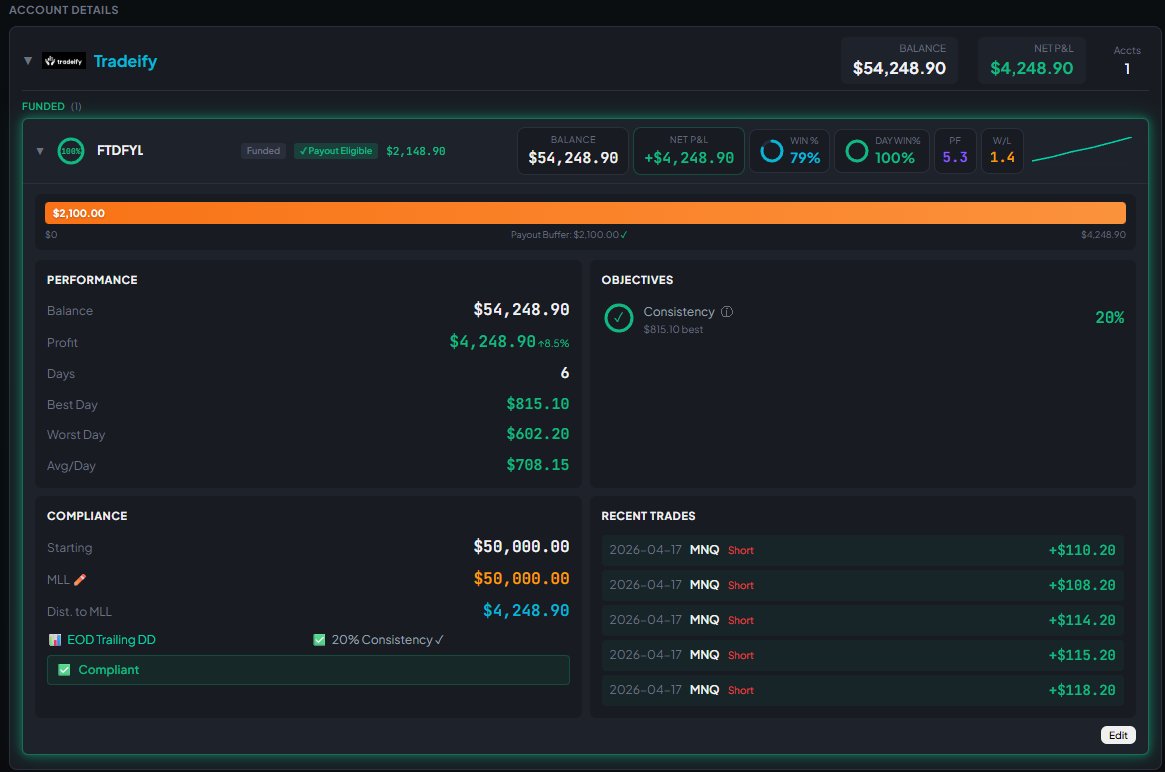Screen dimensions: 1165x772
Task: Open the Tradeify firm name link
Action: pos(125,61)
